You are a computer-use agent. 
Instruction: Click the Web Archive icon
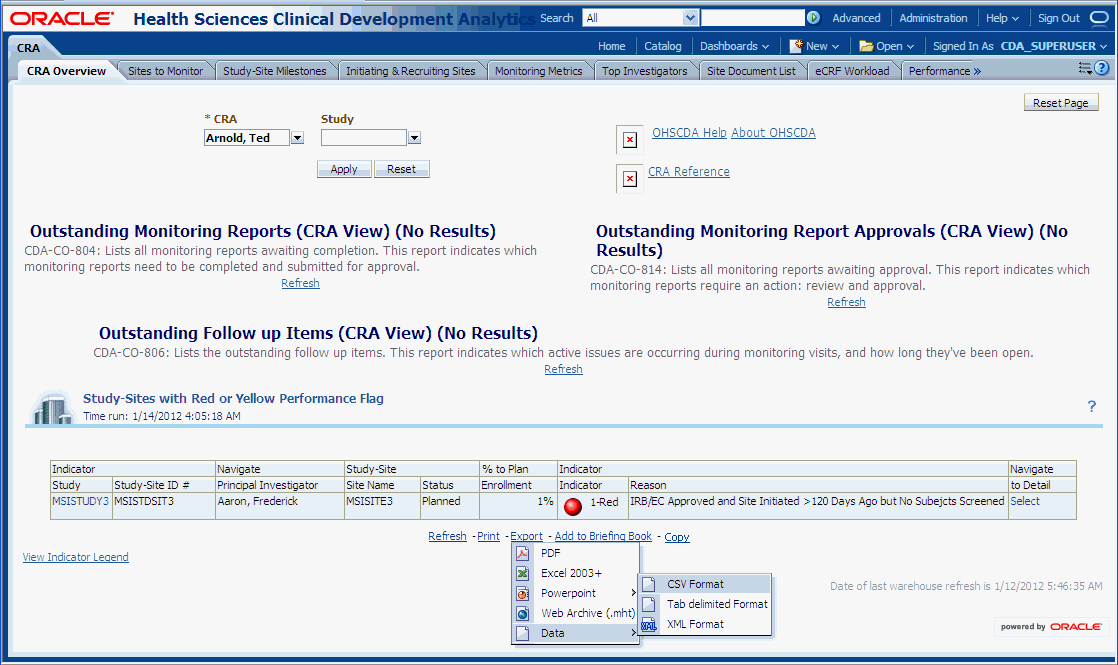(523, 613)
